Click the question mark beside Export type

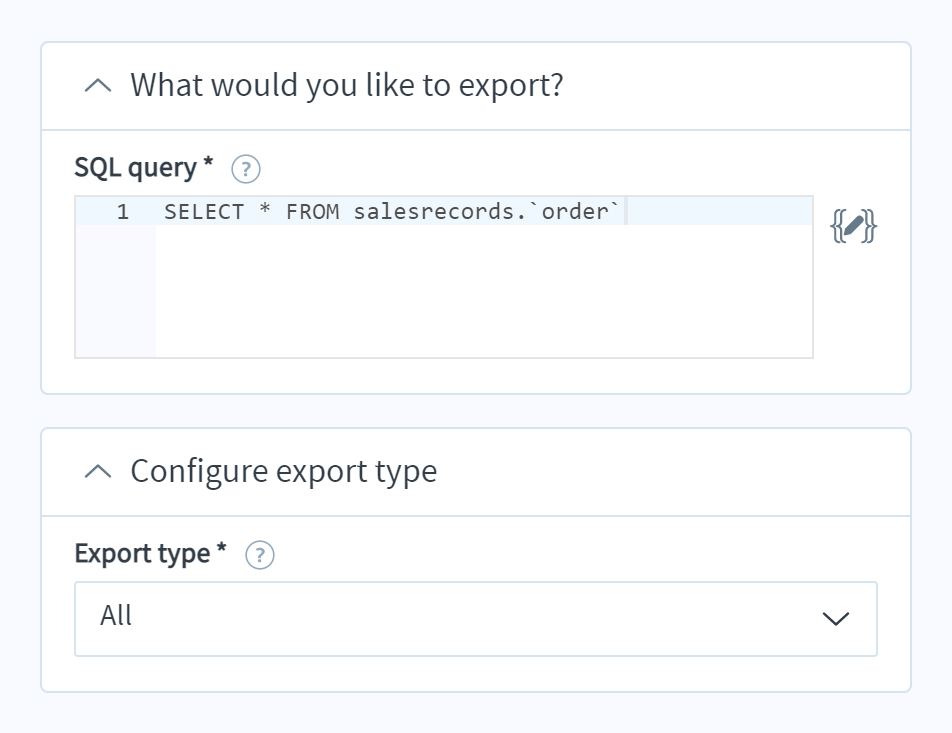260,554
